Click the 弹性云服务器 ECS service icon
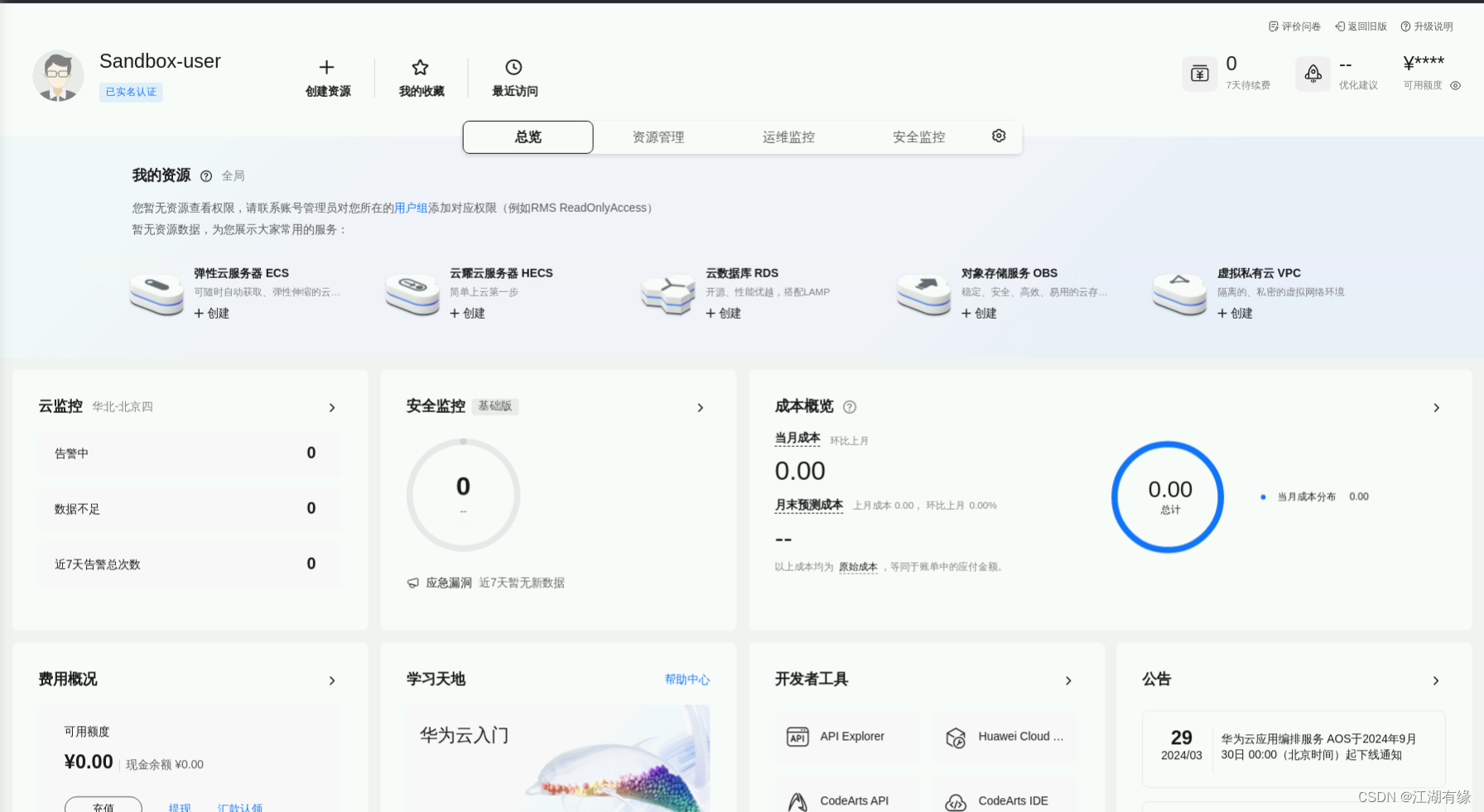Screen dimensions: 1484x812 (x=157, y=294)
